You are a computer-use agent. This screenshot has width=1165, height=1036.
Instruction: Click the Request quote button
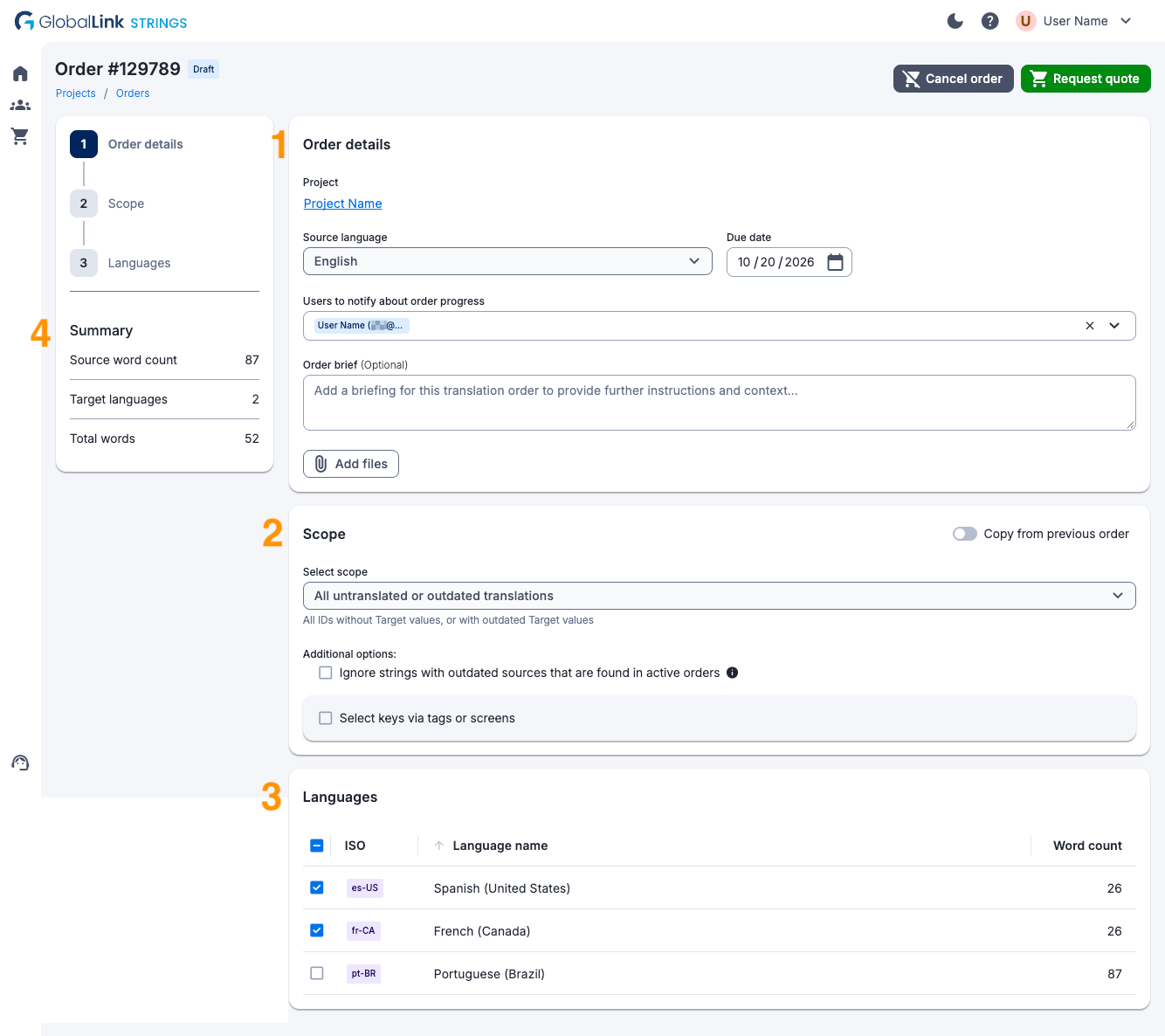click(1086, 79)
